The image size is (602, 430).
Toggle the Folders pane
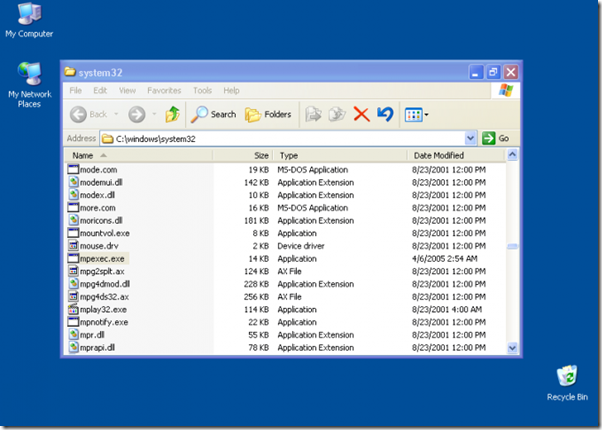tap(268, 114)
